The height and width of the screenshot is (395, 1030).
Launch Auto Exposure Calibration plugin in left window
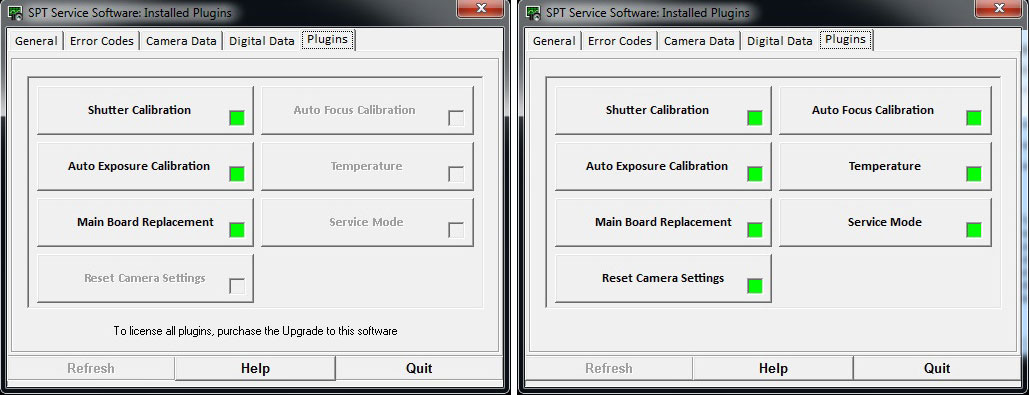[145, 166]
